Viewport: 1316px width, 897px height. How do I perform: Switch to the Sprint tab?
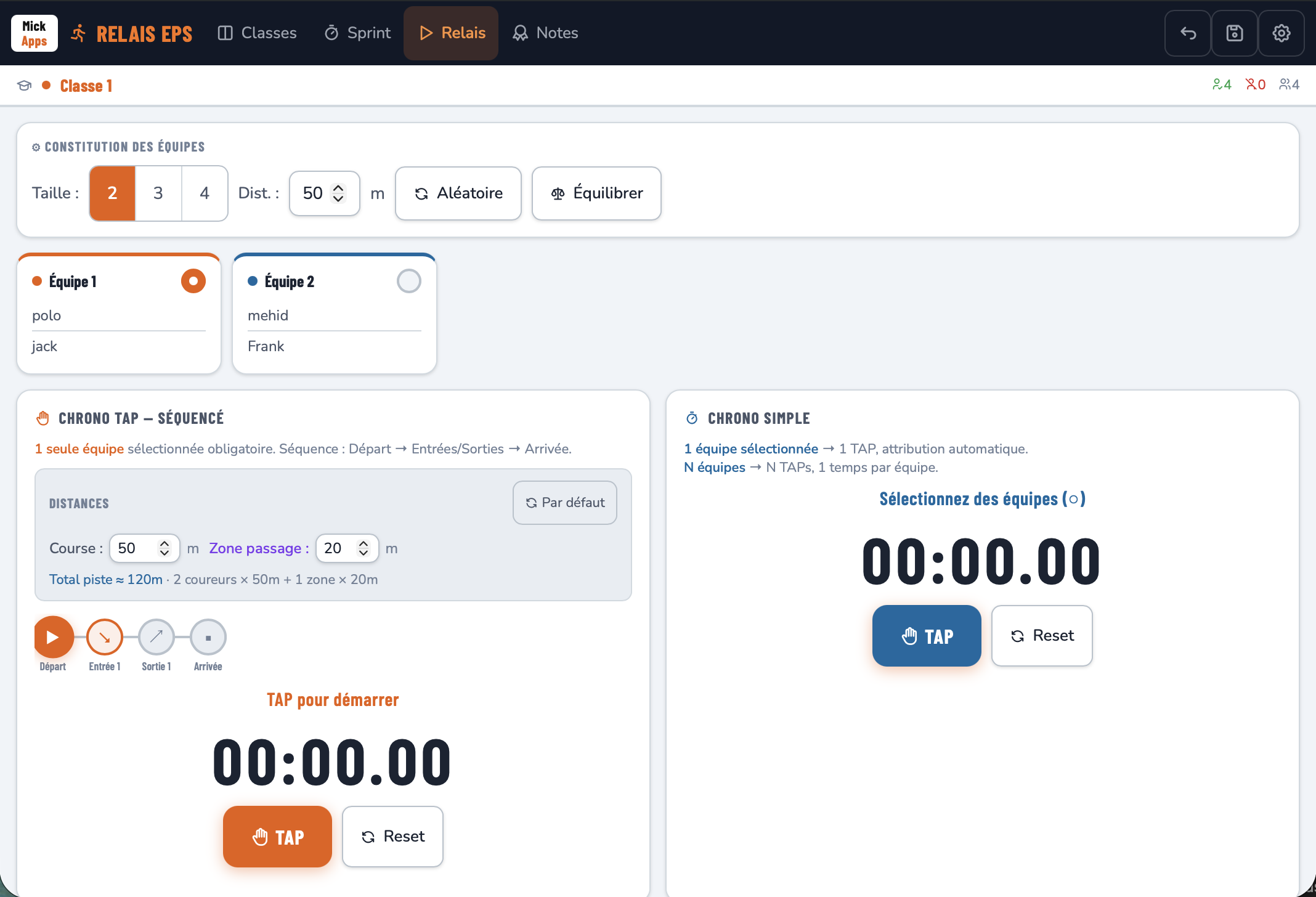357,33
